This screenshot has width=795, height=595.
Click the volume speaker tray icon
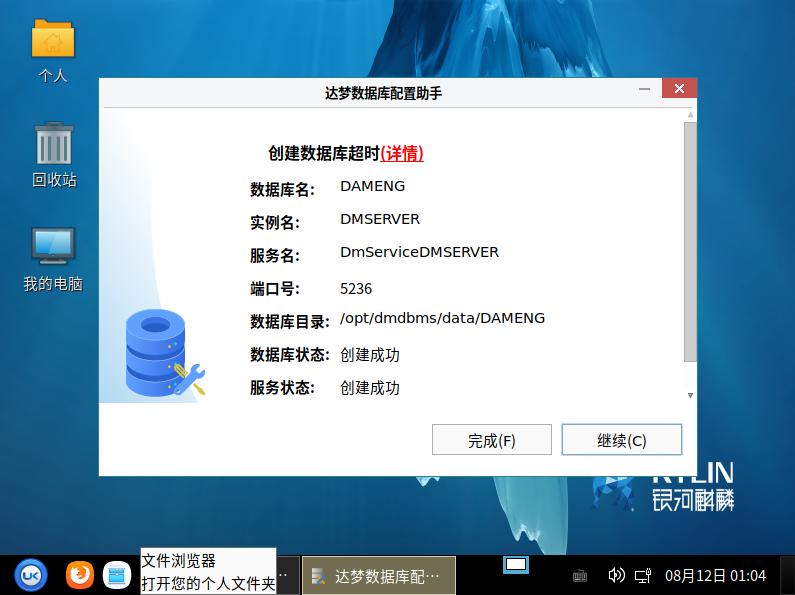coord(616,575)
